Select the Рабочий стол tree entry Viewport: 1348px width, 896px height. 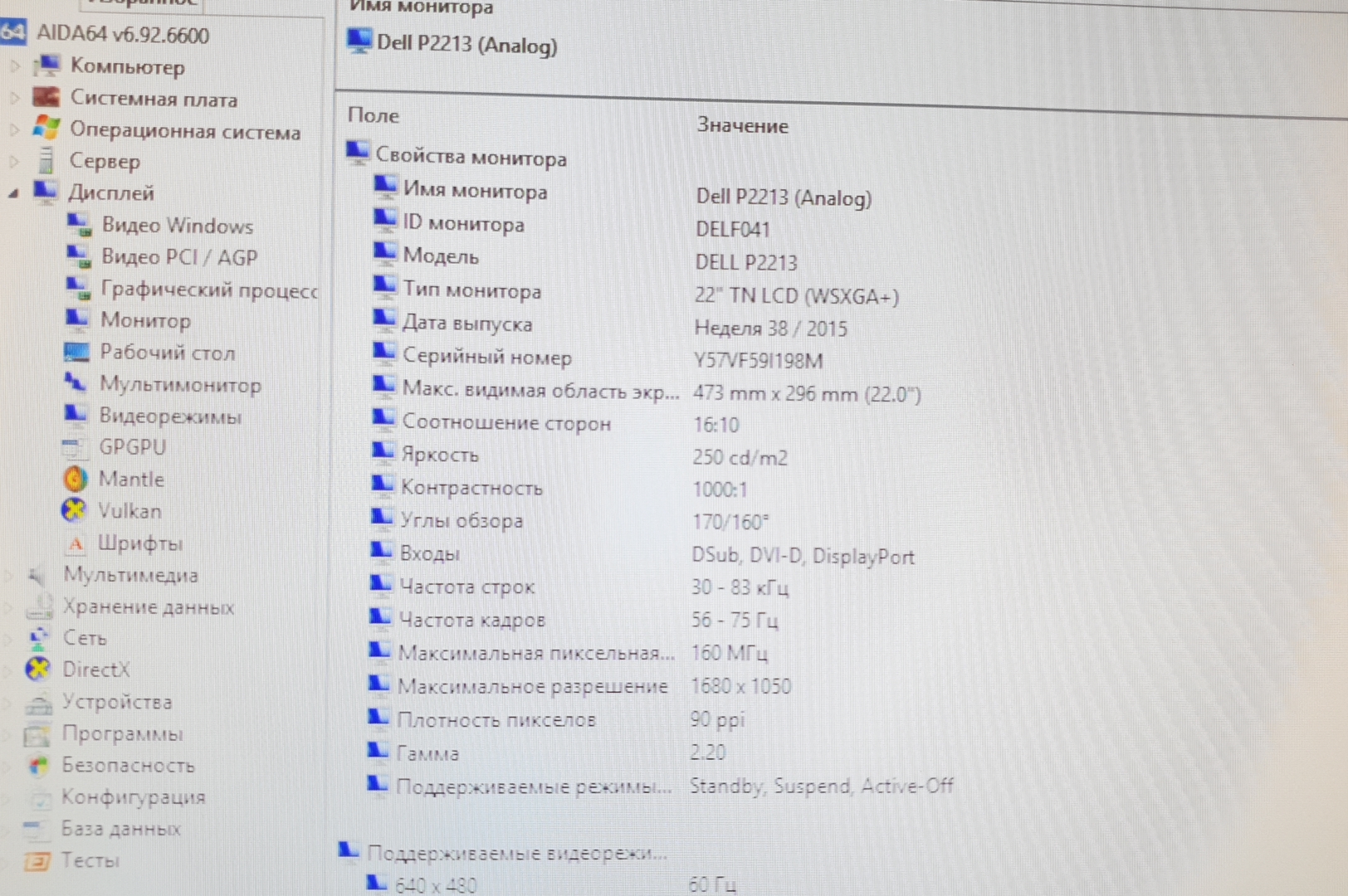click(168, 352)
